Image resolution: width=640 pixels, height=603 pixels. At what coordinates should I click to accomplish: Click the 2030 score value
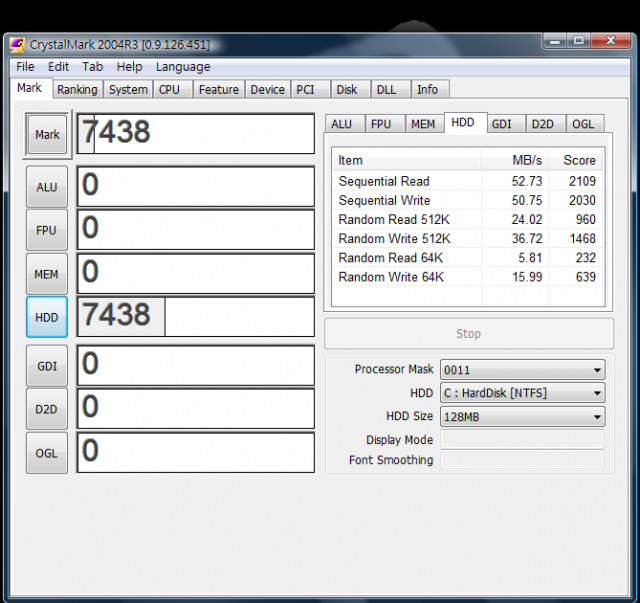(x=582, y=200)
